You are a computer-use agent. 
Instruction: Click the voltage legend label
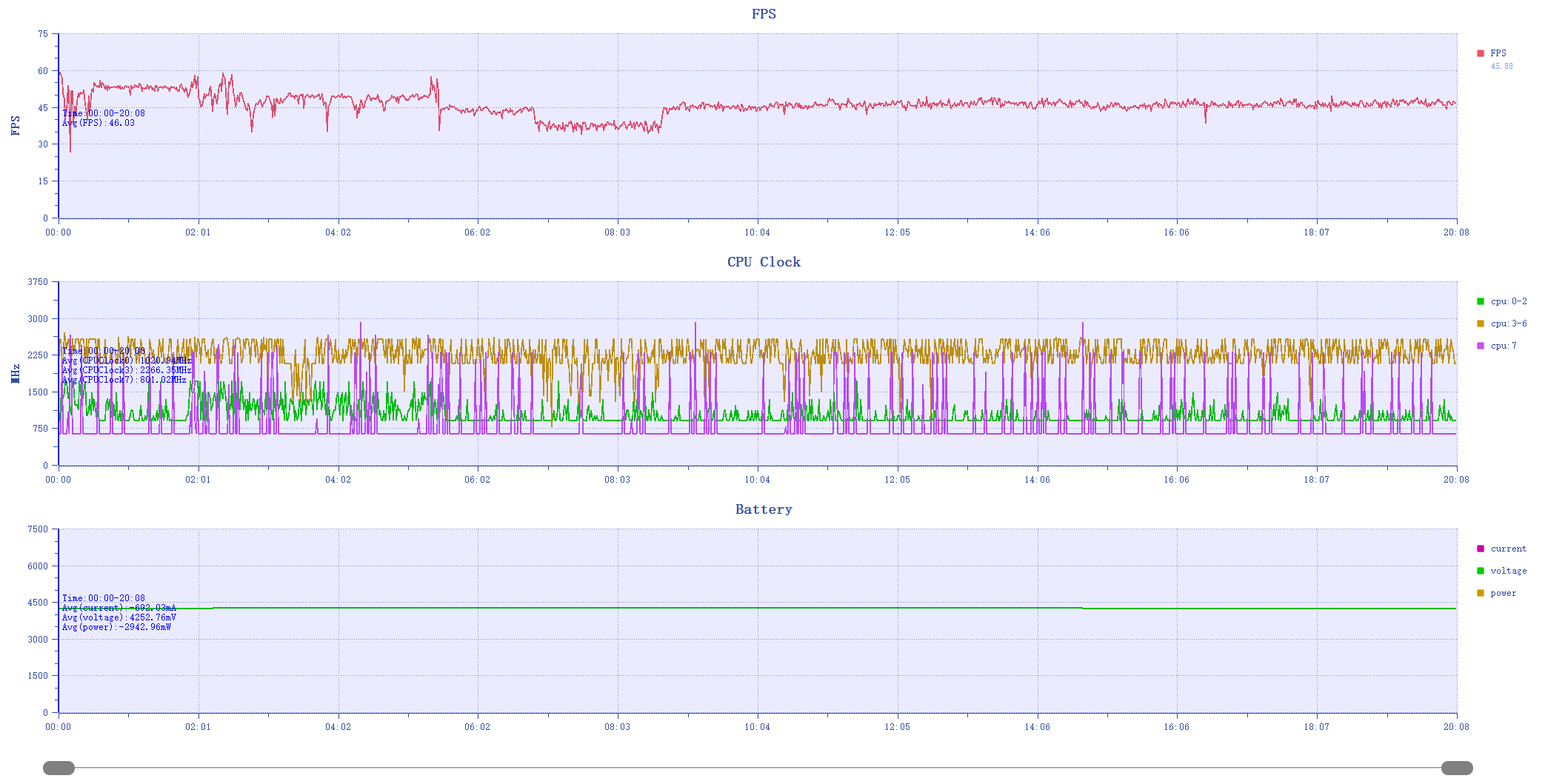[x=1509, y=571]
